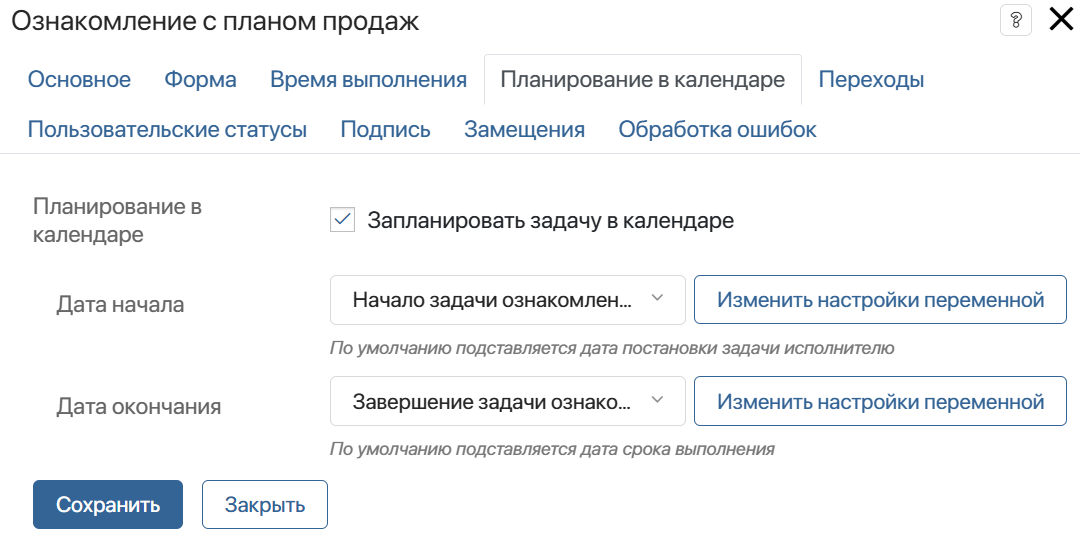The width and height of the screenshot is (1080, 536).
Task: Expand the Дата начала dropdown chevron
Action: click(657, 299)
